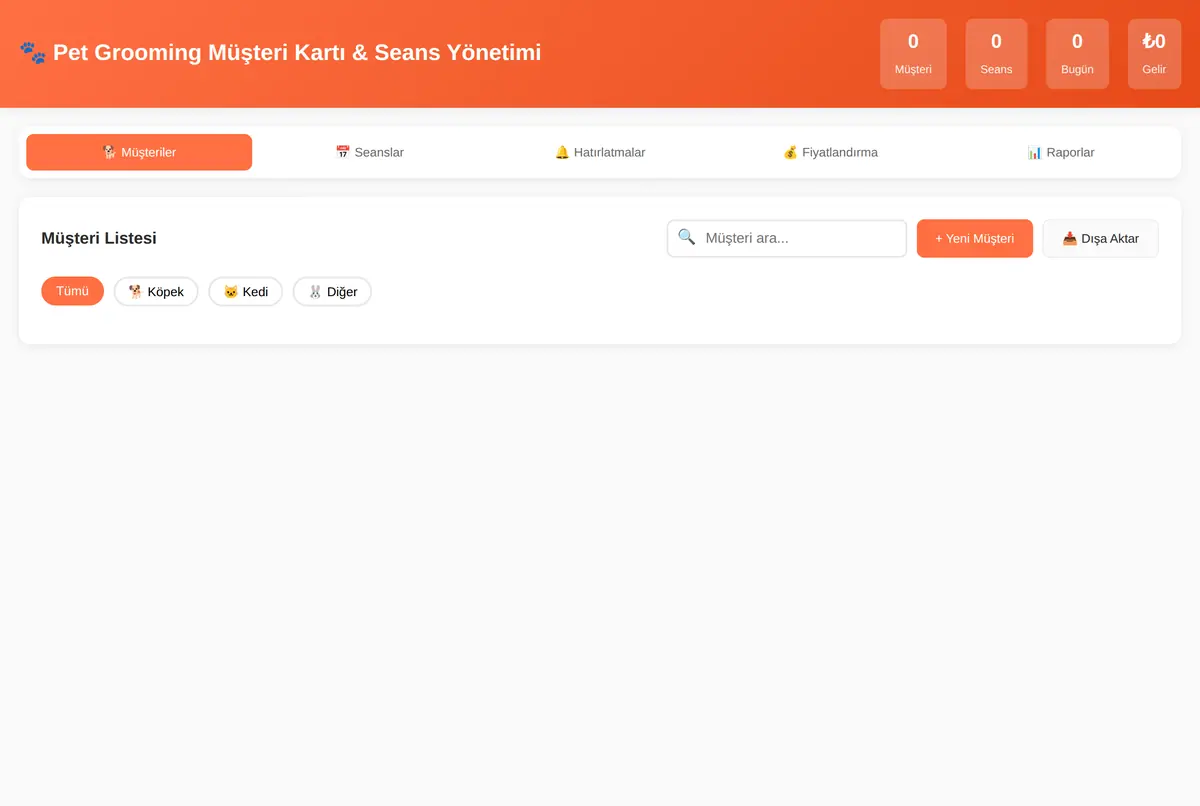Click the dog icon in Müşteriler tab
The width and height of the screenshot is (1200, 806).
(x=109, y=152)
